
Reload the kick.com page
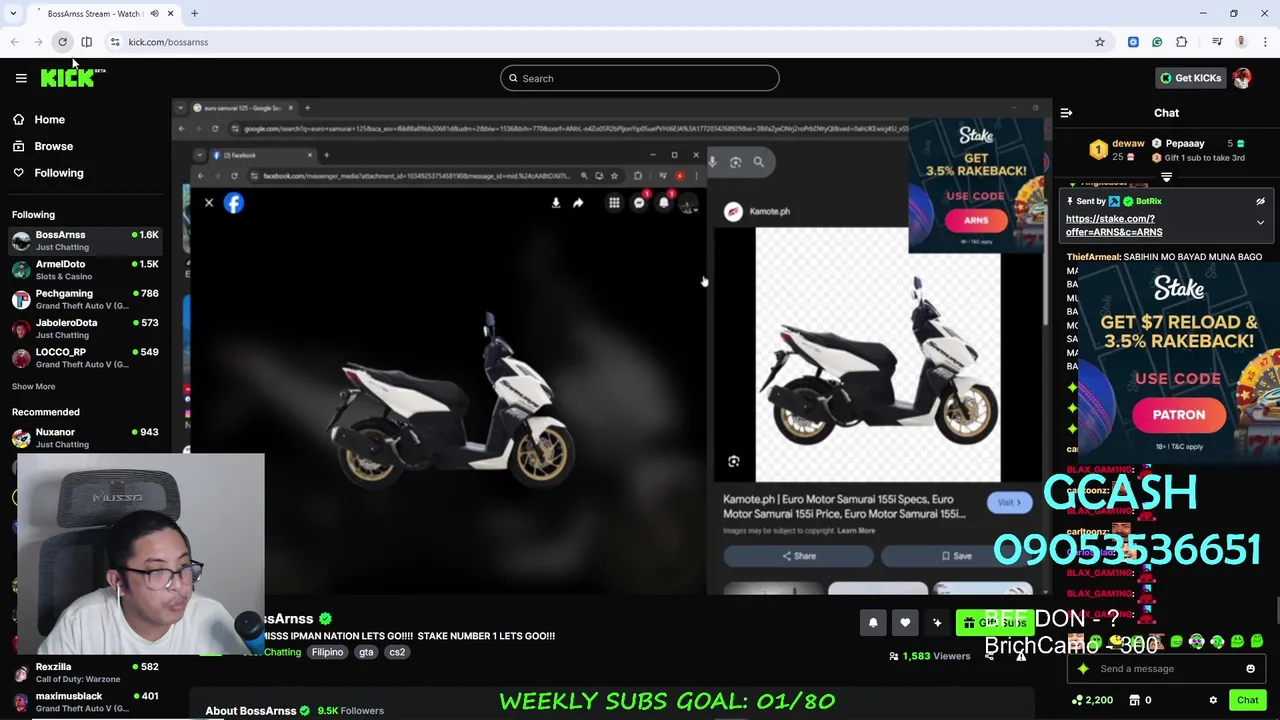pyautogui.click(x=62, y=42)
